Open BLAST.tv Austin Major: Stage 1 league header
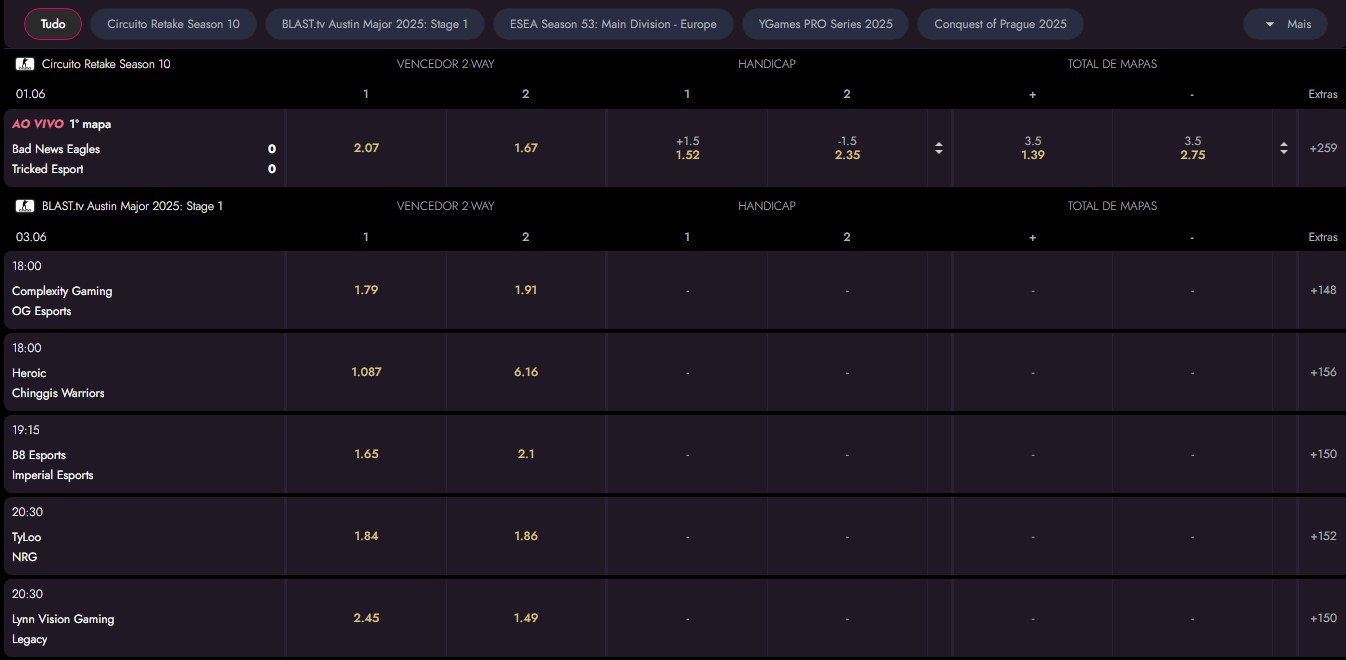The width and height of the screenshot is (1346, 660). [x=132, y=206]
